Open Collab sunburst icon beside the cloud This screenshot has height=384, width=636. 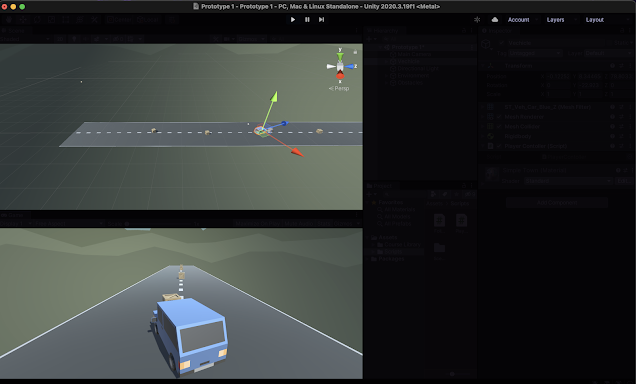pos(477,19)
